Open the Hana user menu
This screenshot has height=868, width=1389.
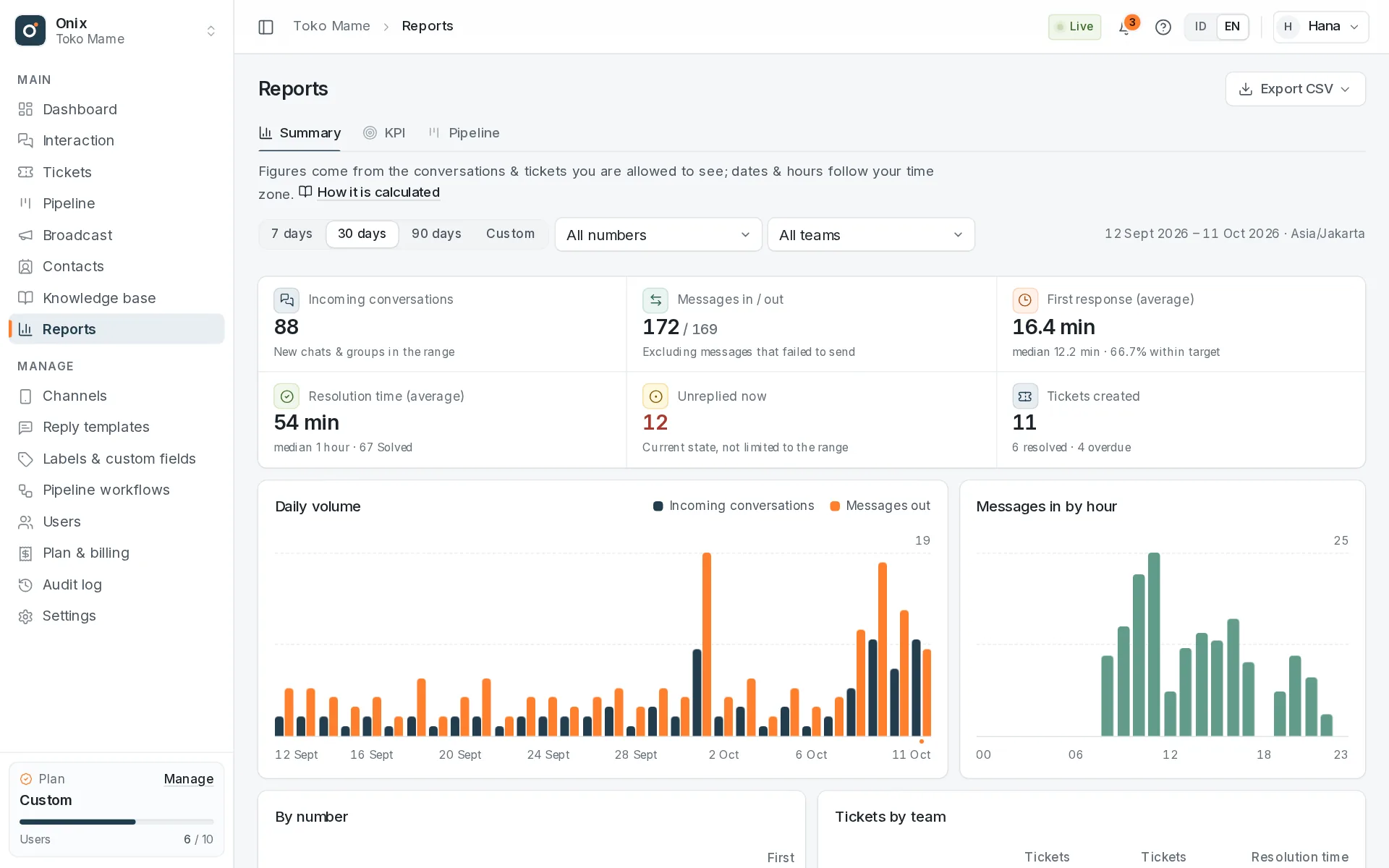coord(1321,27)
